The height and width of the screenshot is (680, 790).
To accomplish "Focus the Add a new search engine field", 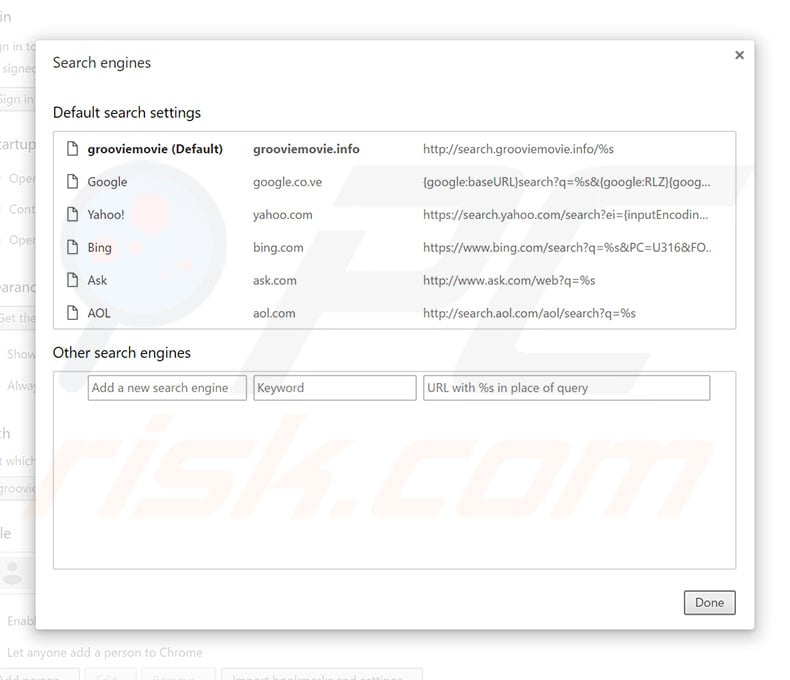I will coord(167,388).
